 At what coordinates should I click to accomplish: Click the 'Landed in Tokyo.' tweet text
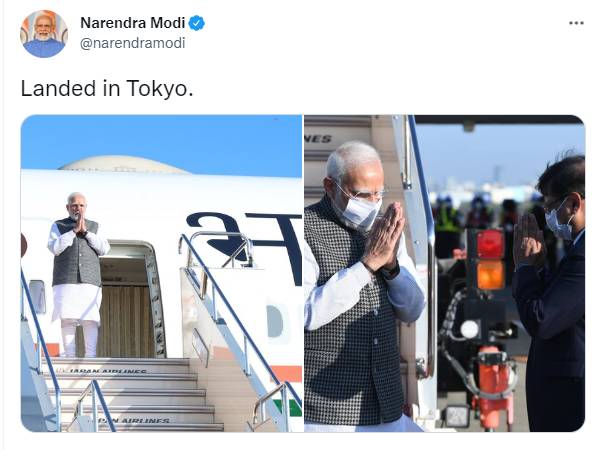pyautogui.click(x=107, y=88)
